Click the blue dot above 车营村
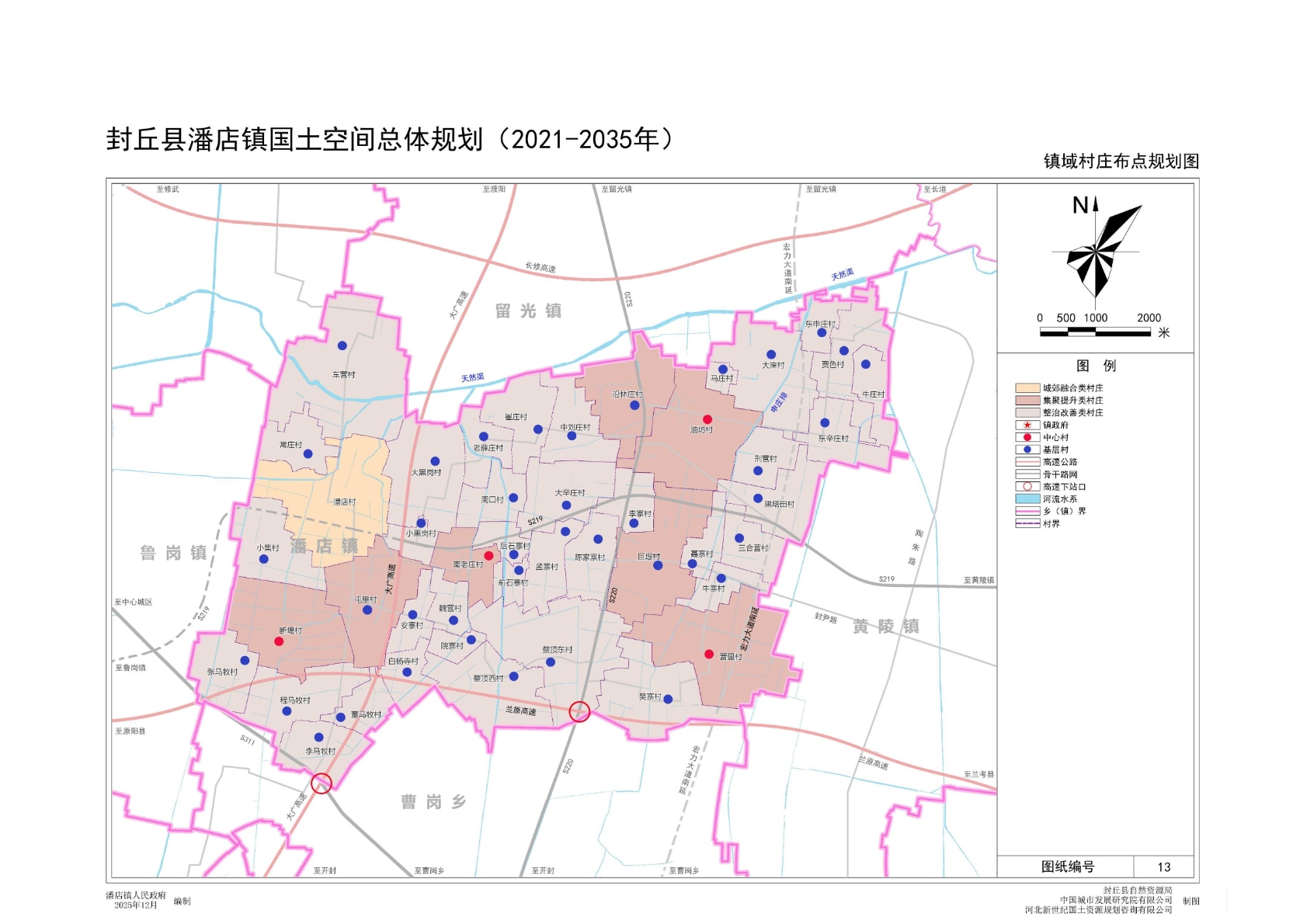This screenshot has width=1307, height=924. coord(342,346)
